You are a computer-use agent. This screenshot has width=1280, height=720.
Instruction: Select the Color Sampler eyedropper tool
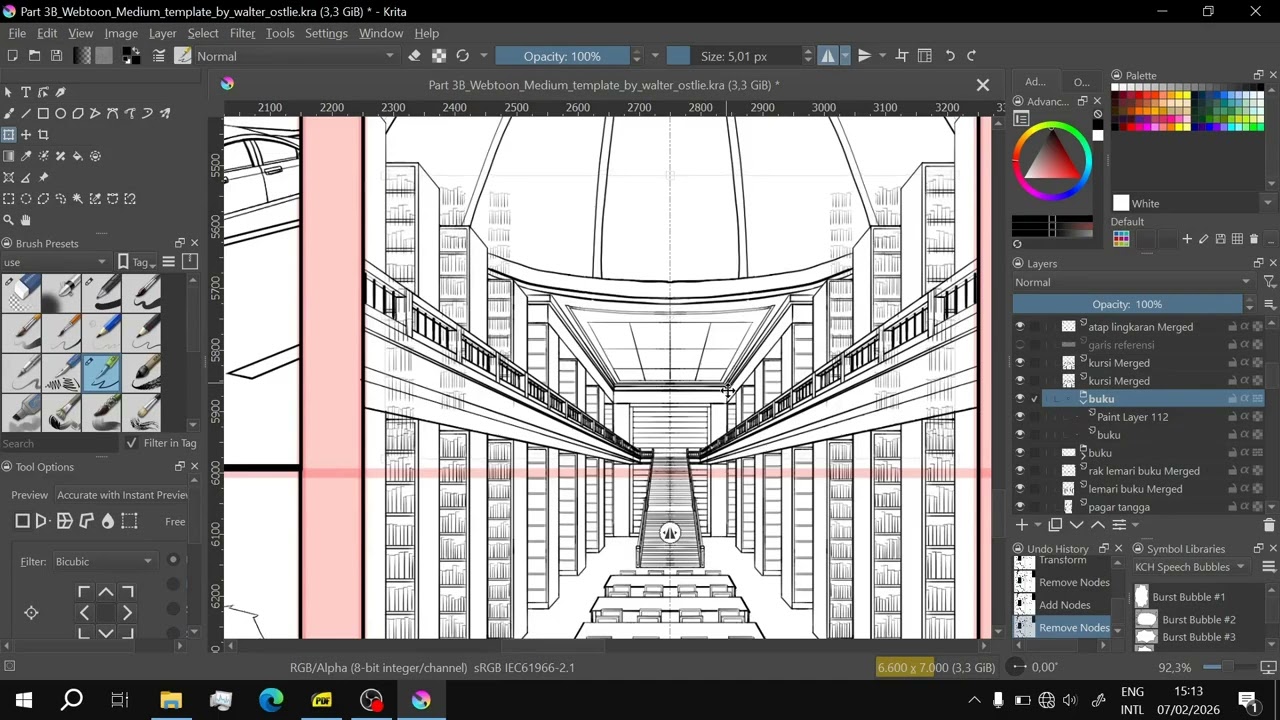[x=26, y=156]
